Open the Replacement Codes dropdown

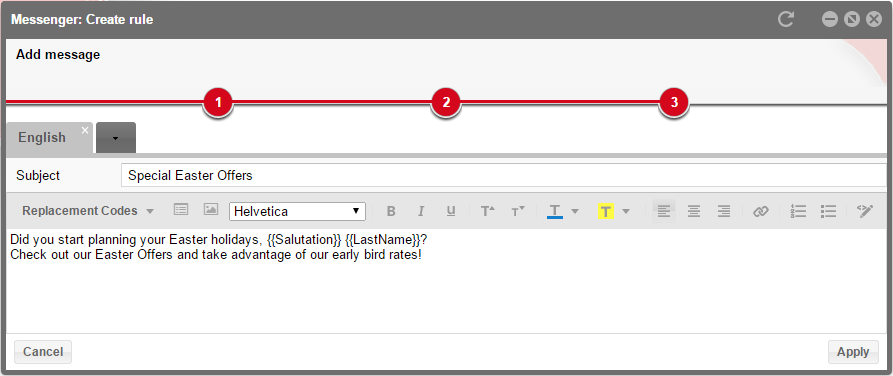[x=88, y=211]
